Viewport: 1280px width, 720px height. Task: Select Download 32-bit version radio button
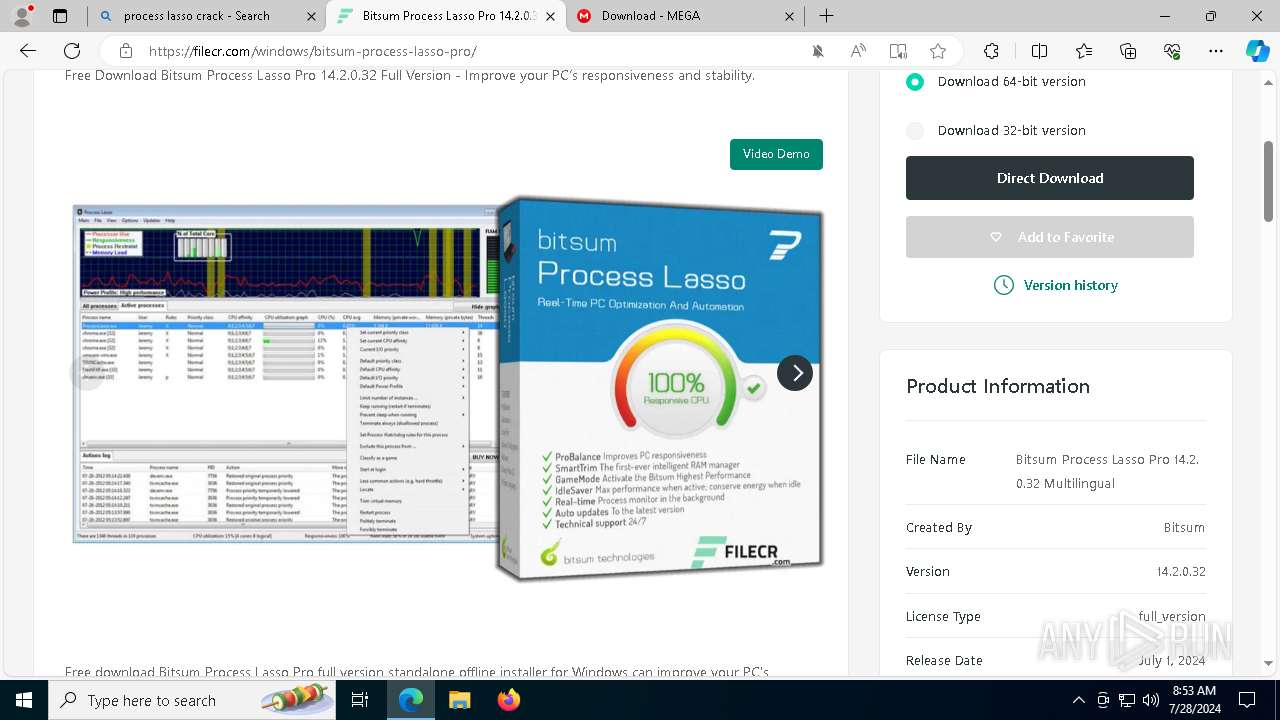point(915,131)
